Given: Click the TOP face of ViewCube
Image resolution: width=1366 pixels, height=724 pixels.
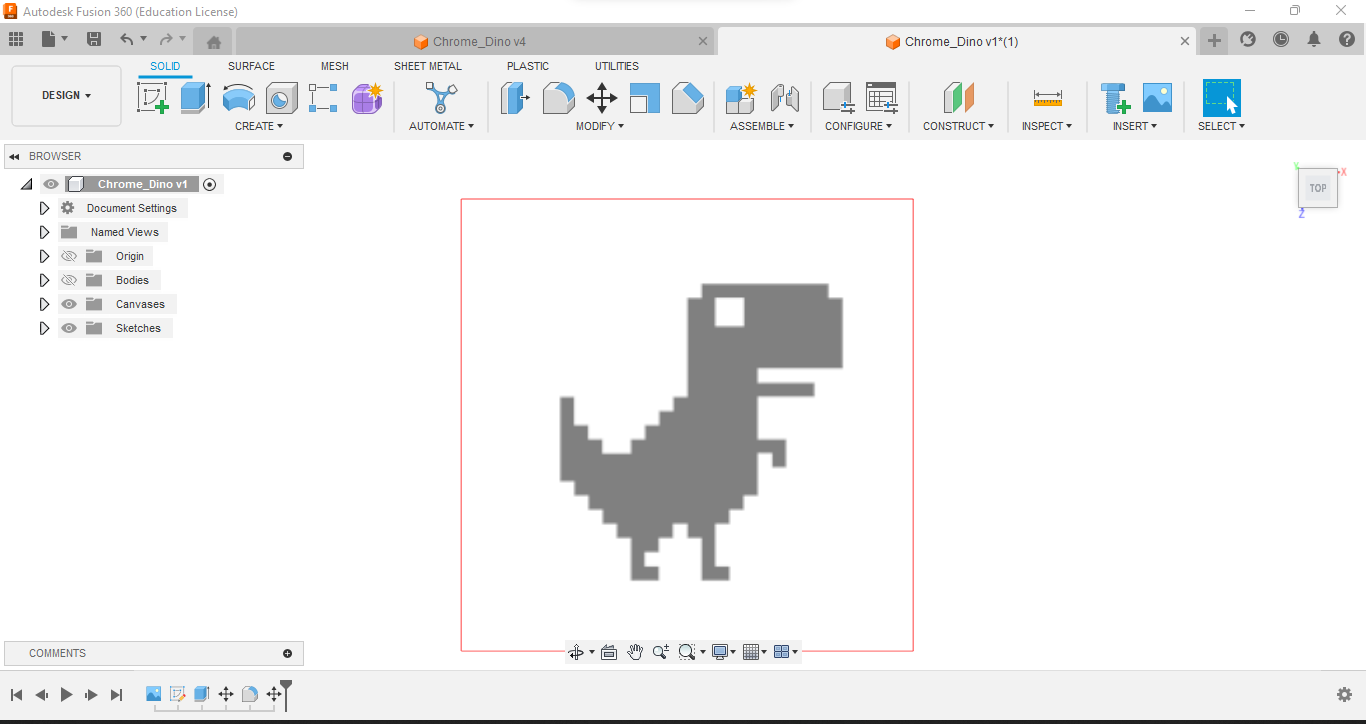Looking at the screenshot, I should click(x=1318, y=188).
